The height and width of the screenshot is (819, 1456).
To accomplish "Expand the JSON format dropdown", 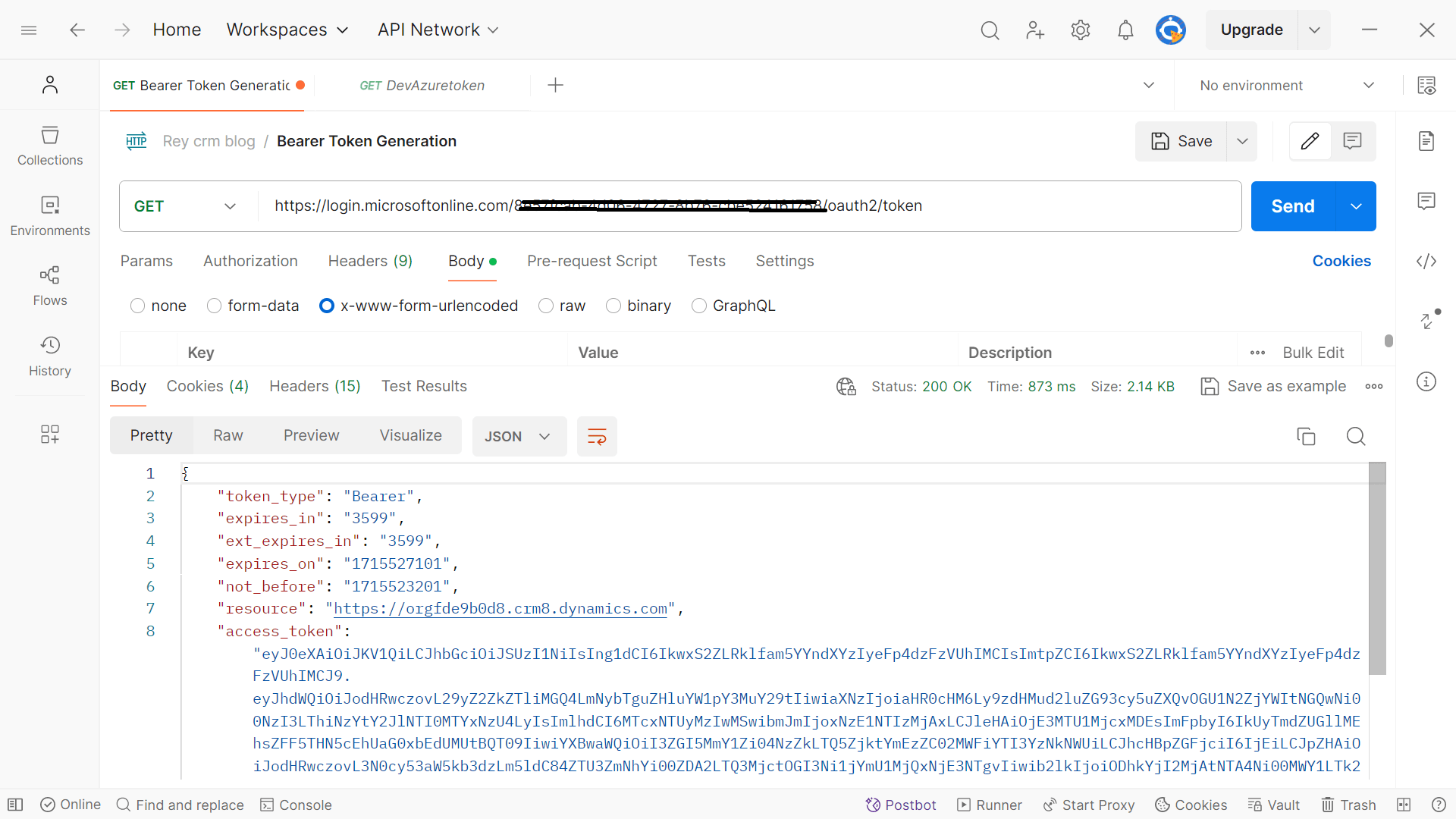I will point(519,436).
